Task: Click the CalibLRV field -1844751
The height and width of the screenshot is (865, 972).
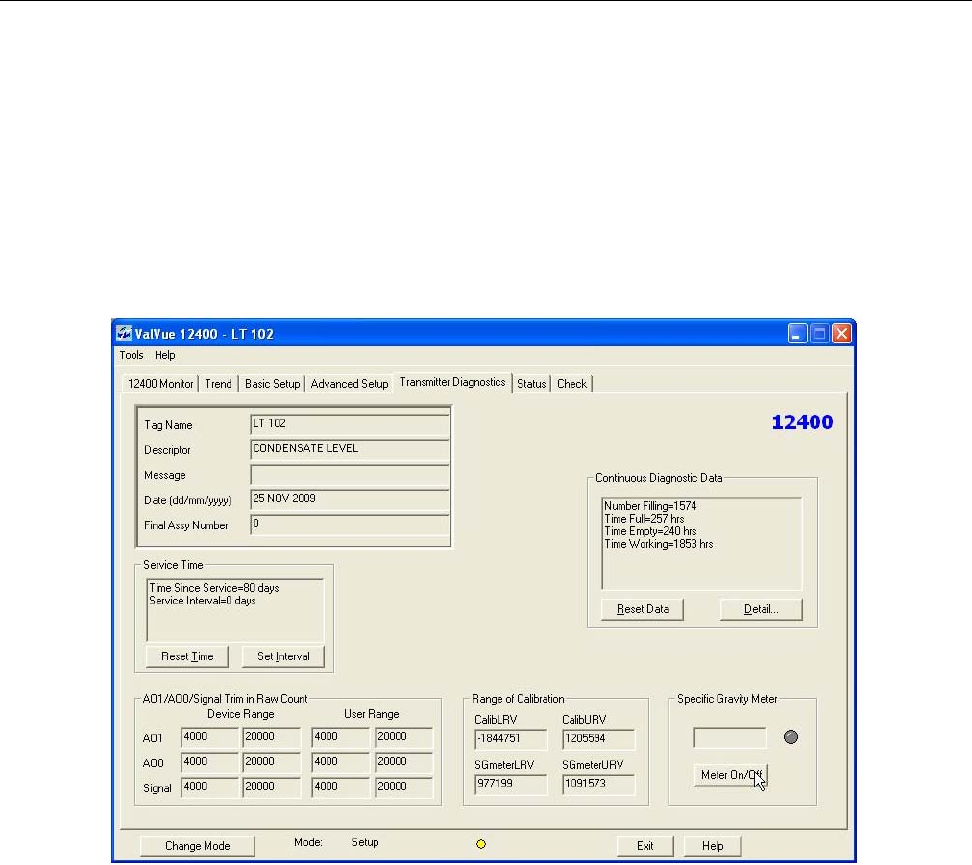Action: (510, 739)
